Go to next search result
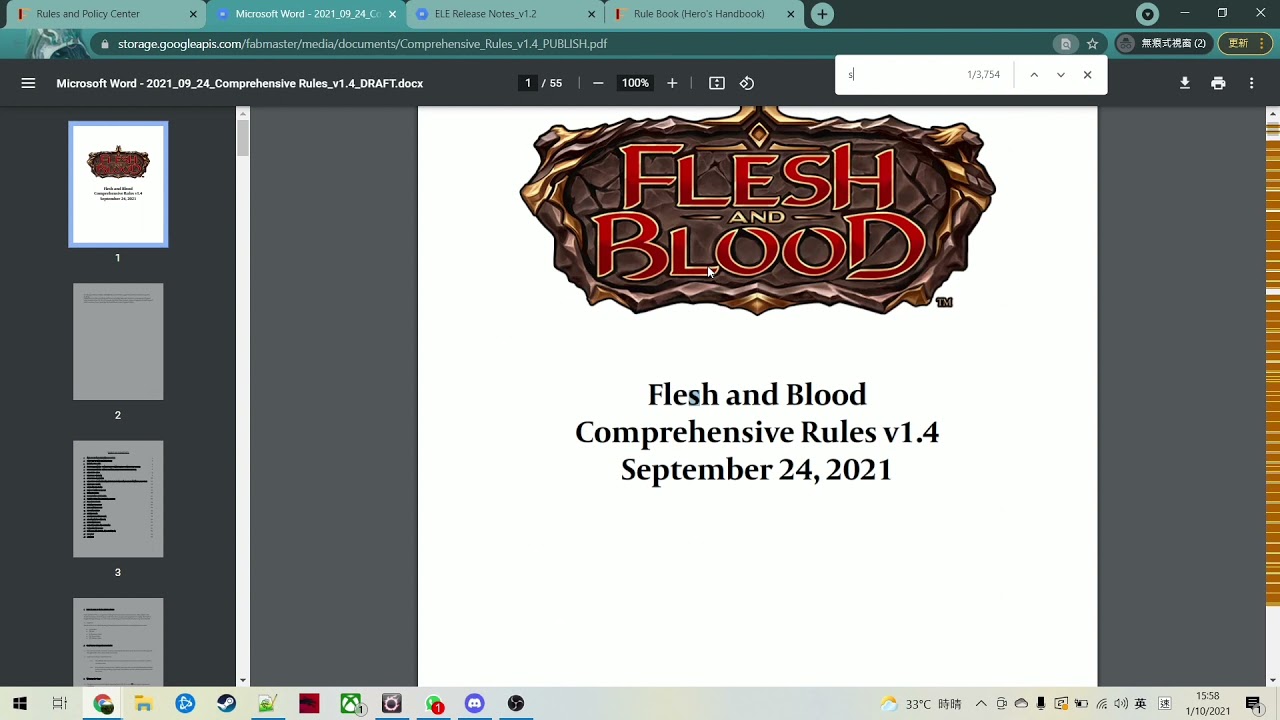Screen dimensions: 1280x720 [1061, 75]
